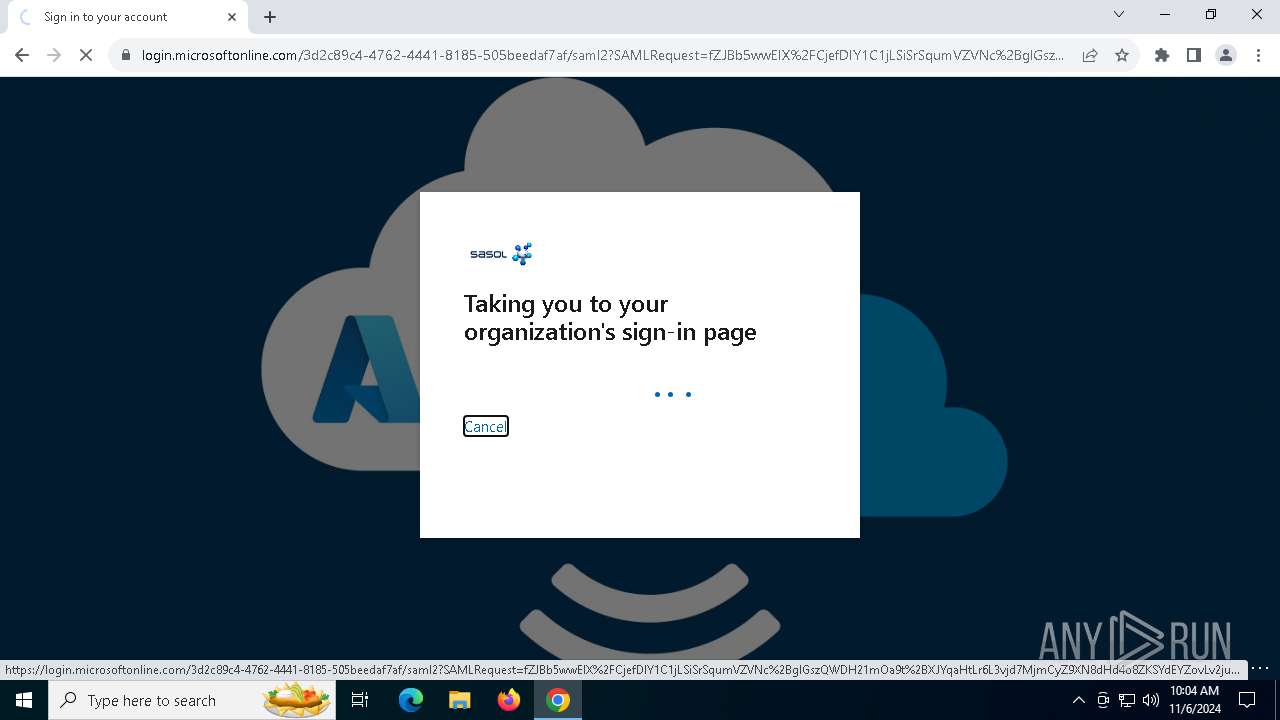This screenshot has height=720, width=1280.
Task: Click the Sasol logo in sign-in dialog
Action: tap(501, 254)
